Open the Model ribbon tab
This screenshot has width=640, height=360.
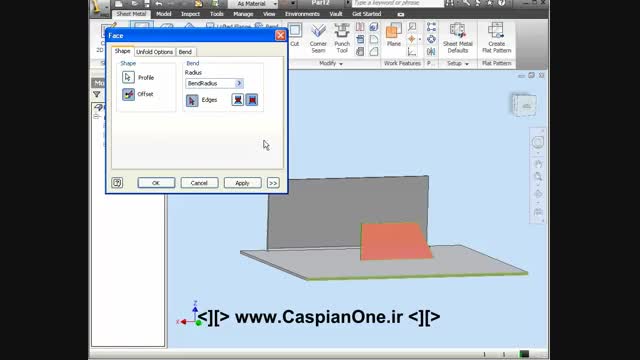(x=164, y=14)
